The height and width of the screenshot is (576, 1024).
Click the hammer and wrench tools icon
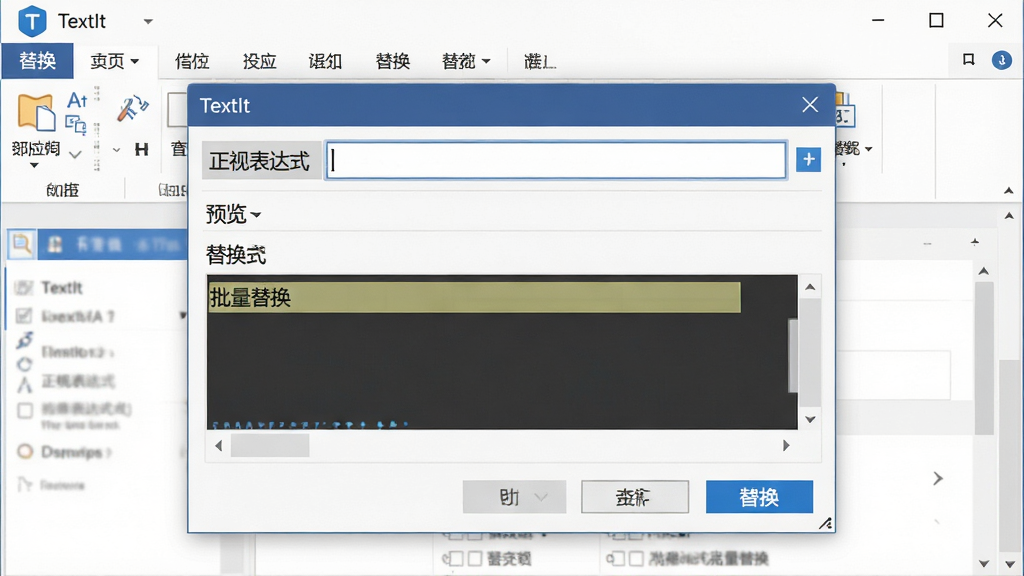coord(133,108)
